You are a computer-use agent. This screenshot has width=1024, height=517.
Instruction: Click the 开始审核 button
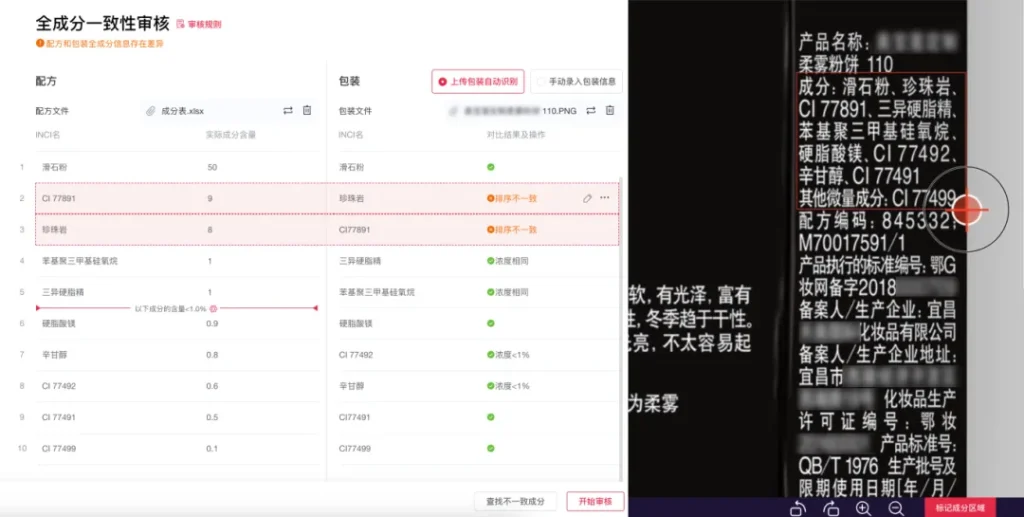(595, 500)
